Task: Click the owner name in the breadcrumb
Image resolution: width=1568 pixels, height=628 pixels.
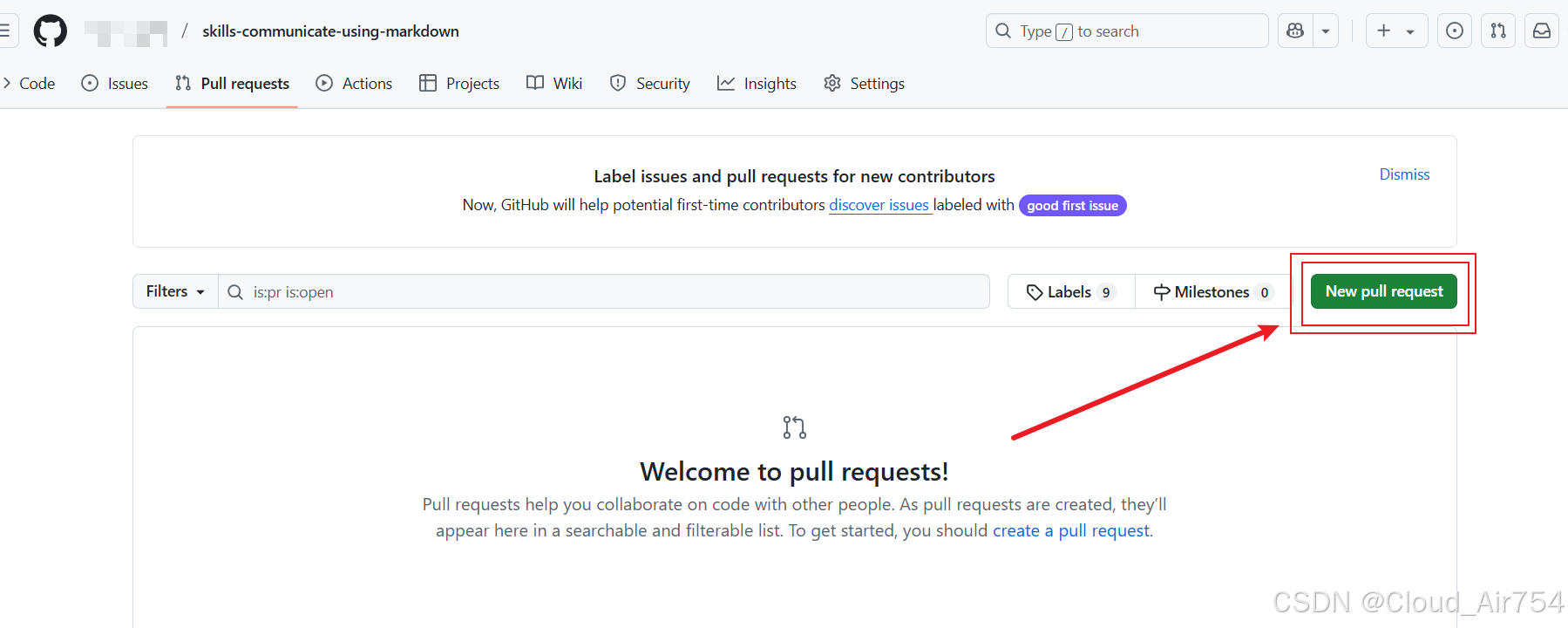Action: [126, 32]
